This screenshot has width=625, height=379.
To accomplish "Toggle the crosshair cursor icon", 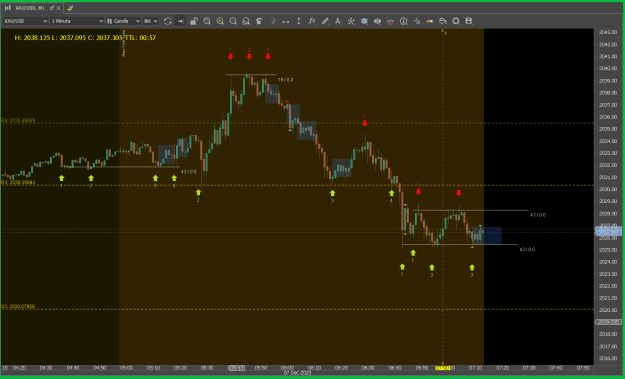I will click(x=417, y=21).
